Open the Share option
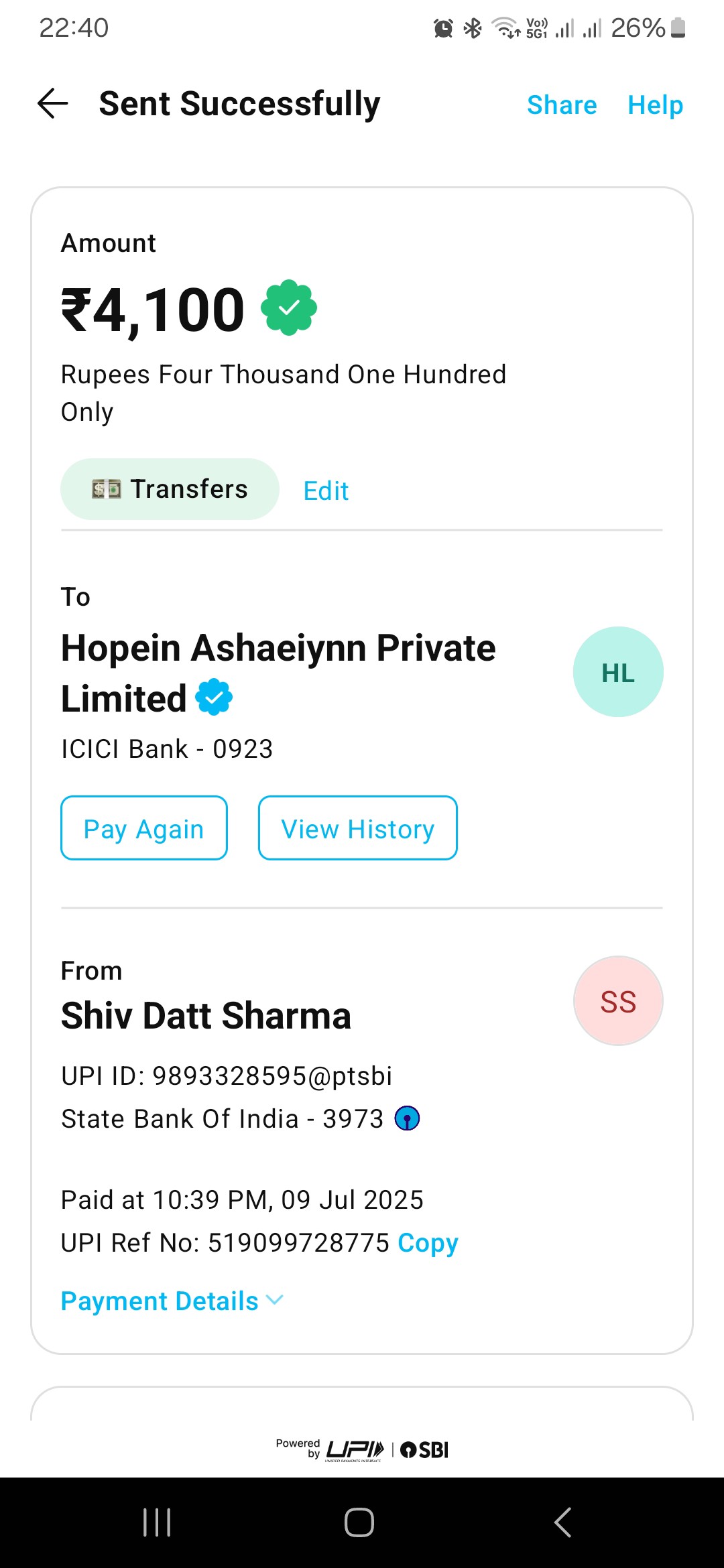Viewport: 724px width, 1568px height. pyautogui.click(x=562, y=105)
